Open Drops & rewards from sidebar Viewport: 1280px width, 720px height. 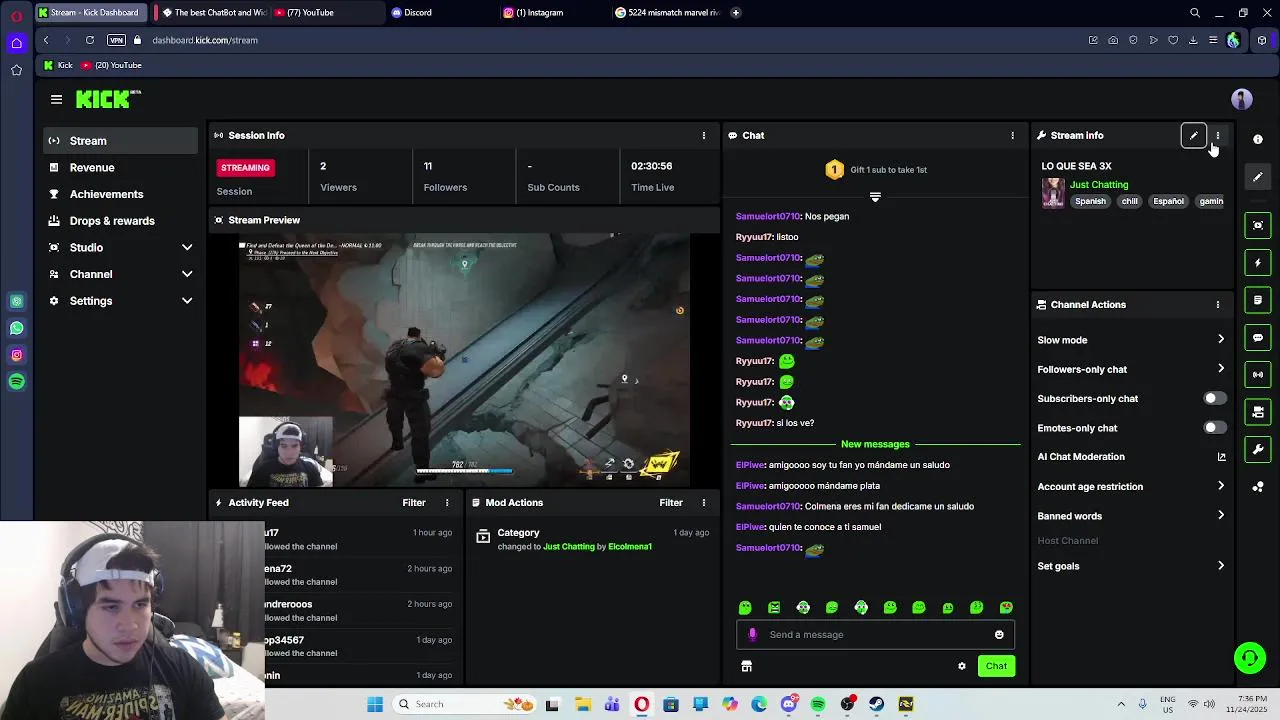pos(121,221)
